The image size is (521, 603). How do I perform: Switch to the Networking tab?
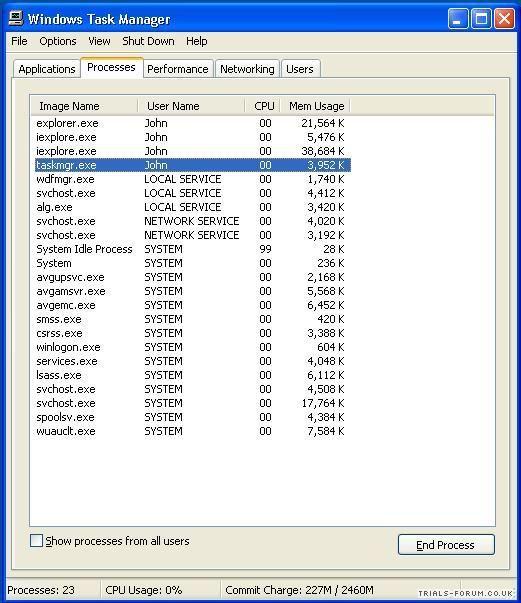[x=247, y=69]
